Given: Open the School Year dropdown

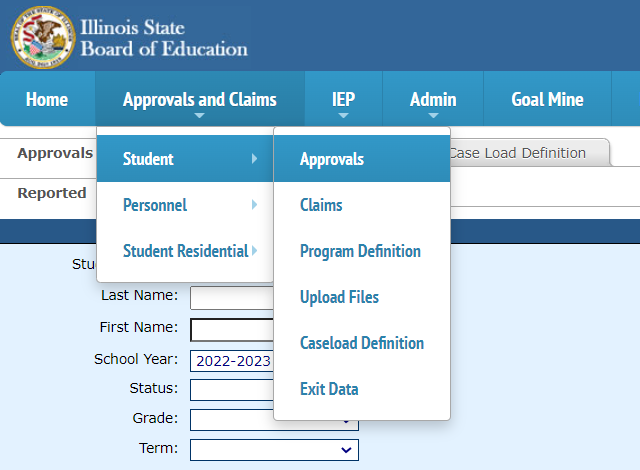Looking at the screenshot, I should pos(232,361).
